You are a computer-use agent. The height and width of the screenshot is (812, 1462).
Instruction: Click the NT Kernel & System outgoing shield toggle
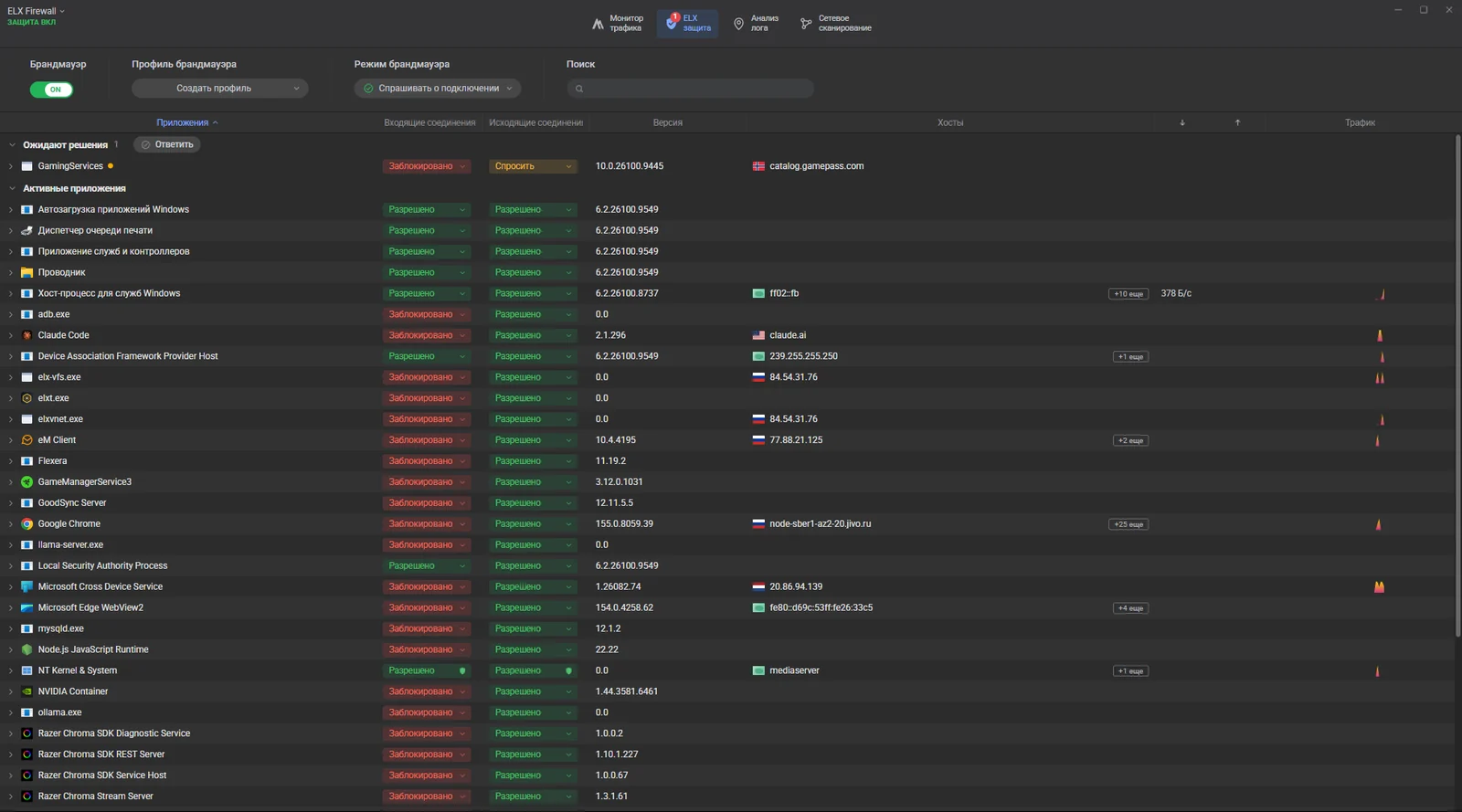(568, 670)
